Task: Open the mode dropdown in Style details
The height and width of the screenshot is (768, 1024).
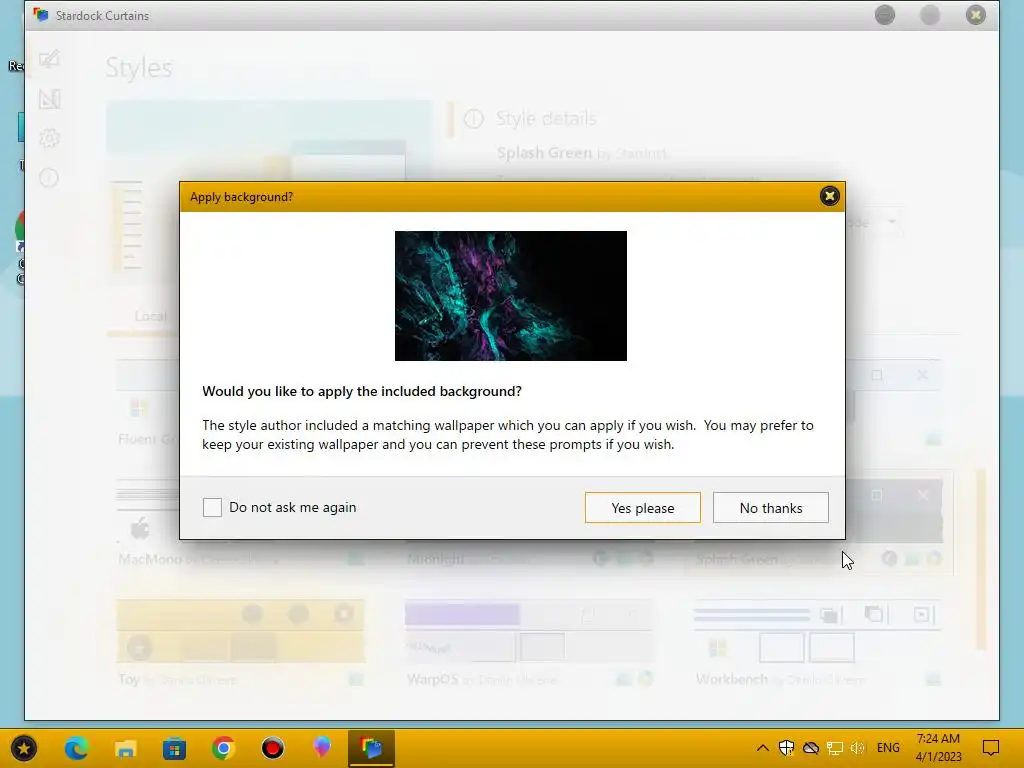Action: (x=874, y=223)
